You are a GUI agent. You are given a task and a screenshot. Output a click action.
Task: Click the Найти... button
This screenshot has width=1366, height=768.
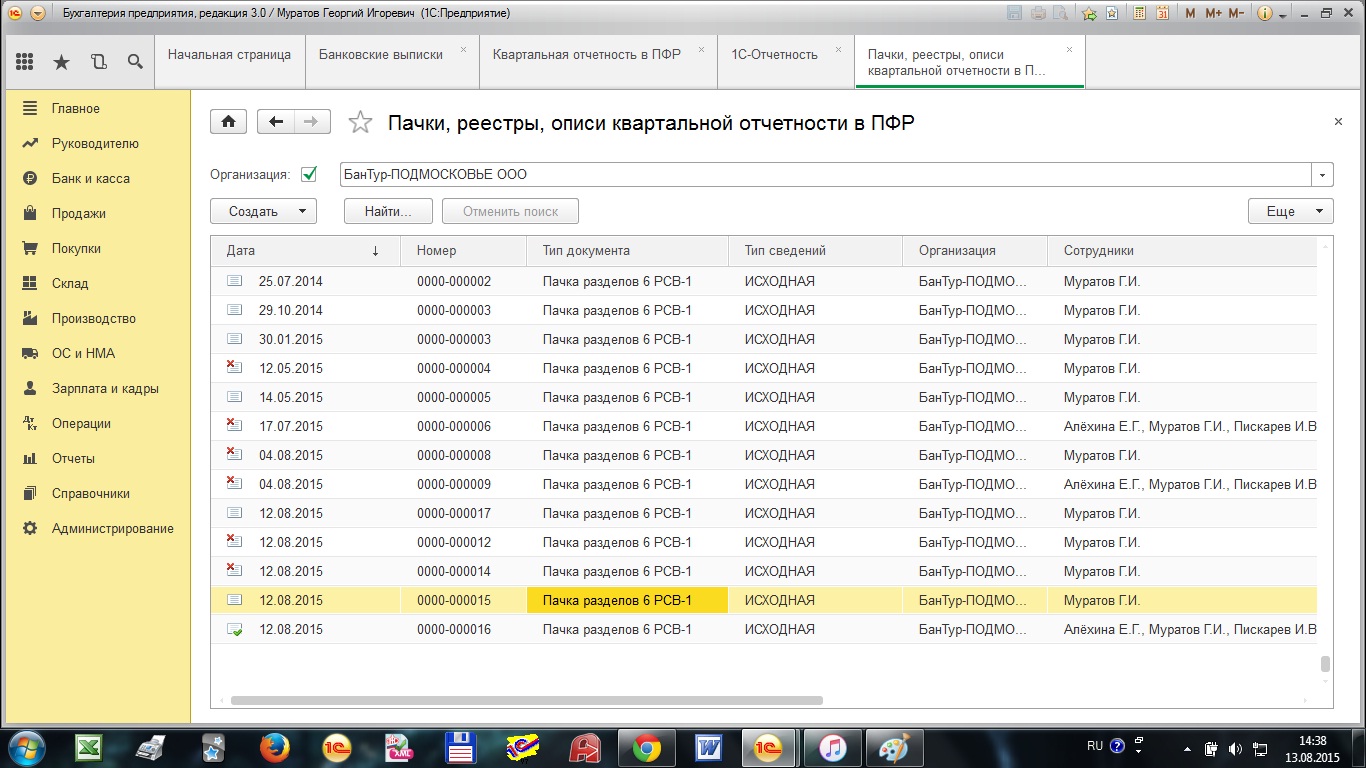pyautogui.click(x=388, y=211)
